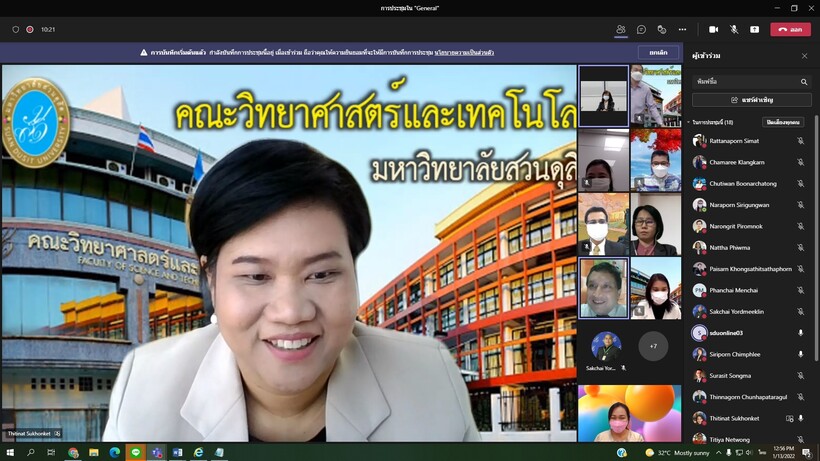Open Google Chrome from taskbar
Screen dimensions: 820x461
[x=73, y=453]
